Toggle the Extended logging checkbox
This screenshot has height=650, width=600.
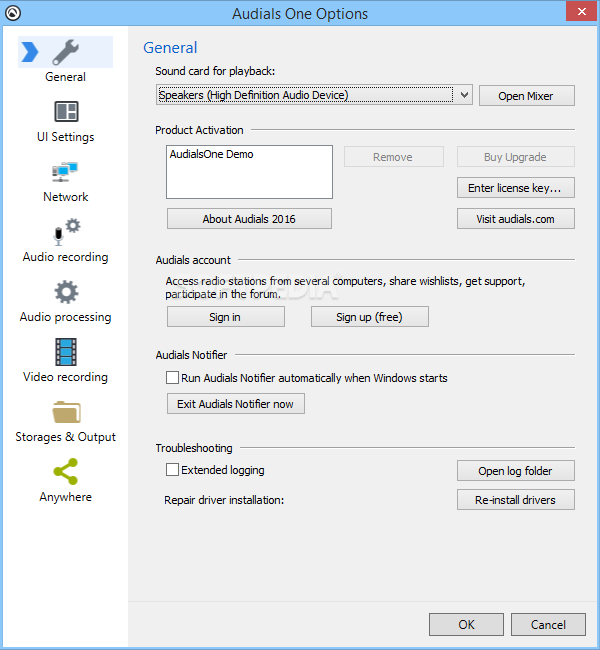(172, 470)
